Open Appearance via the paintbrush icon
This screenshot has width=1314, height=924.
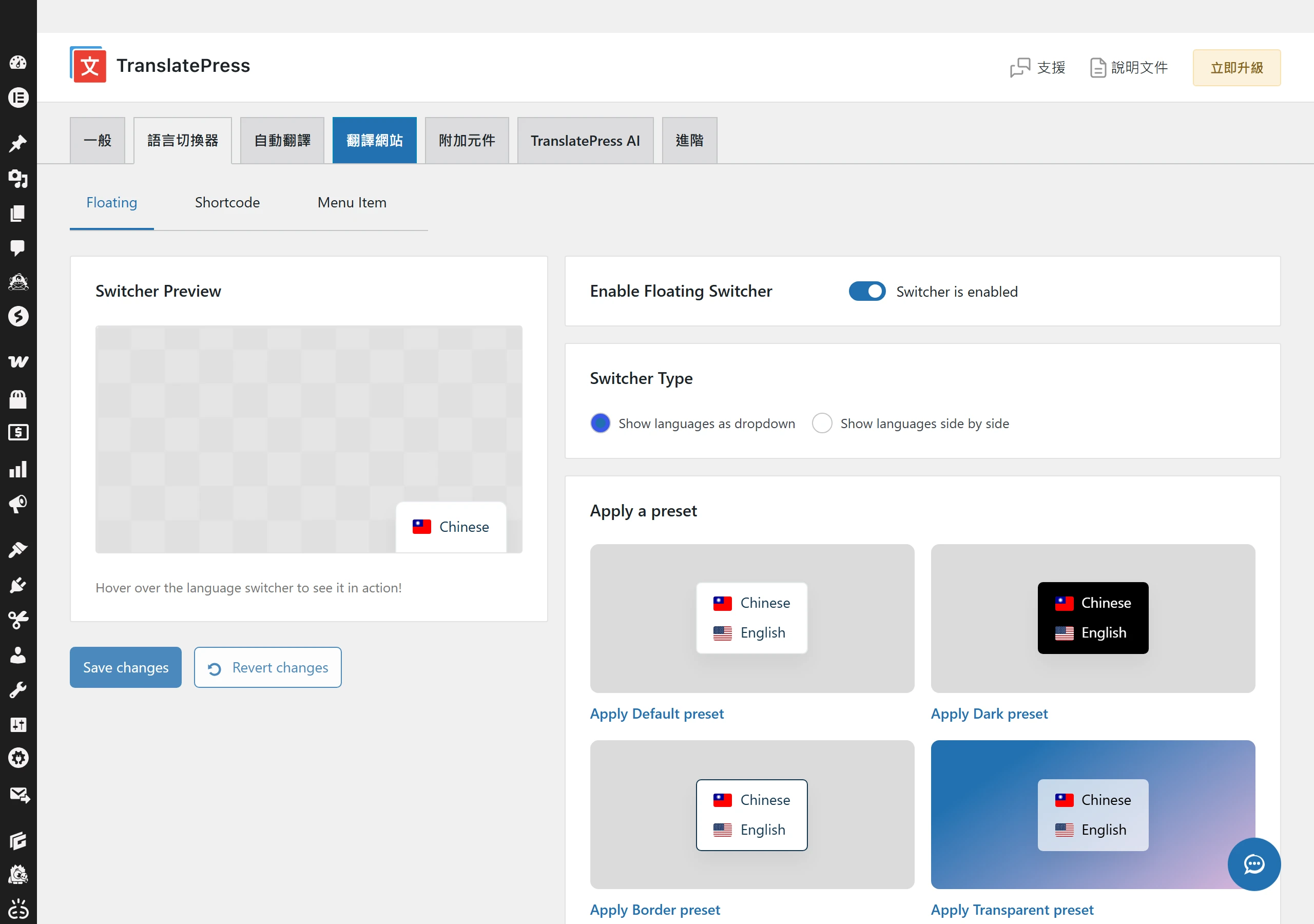click(18, 550)
